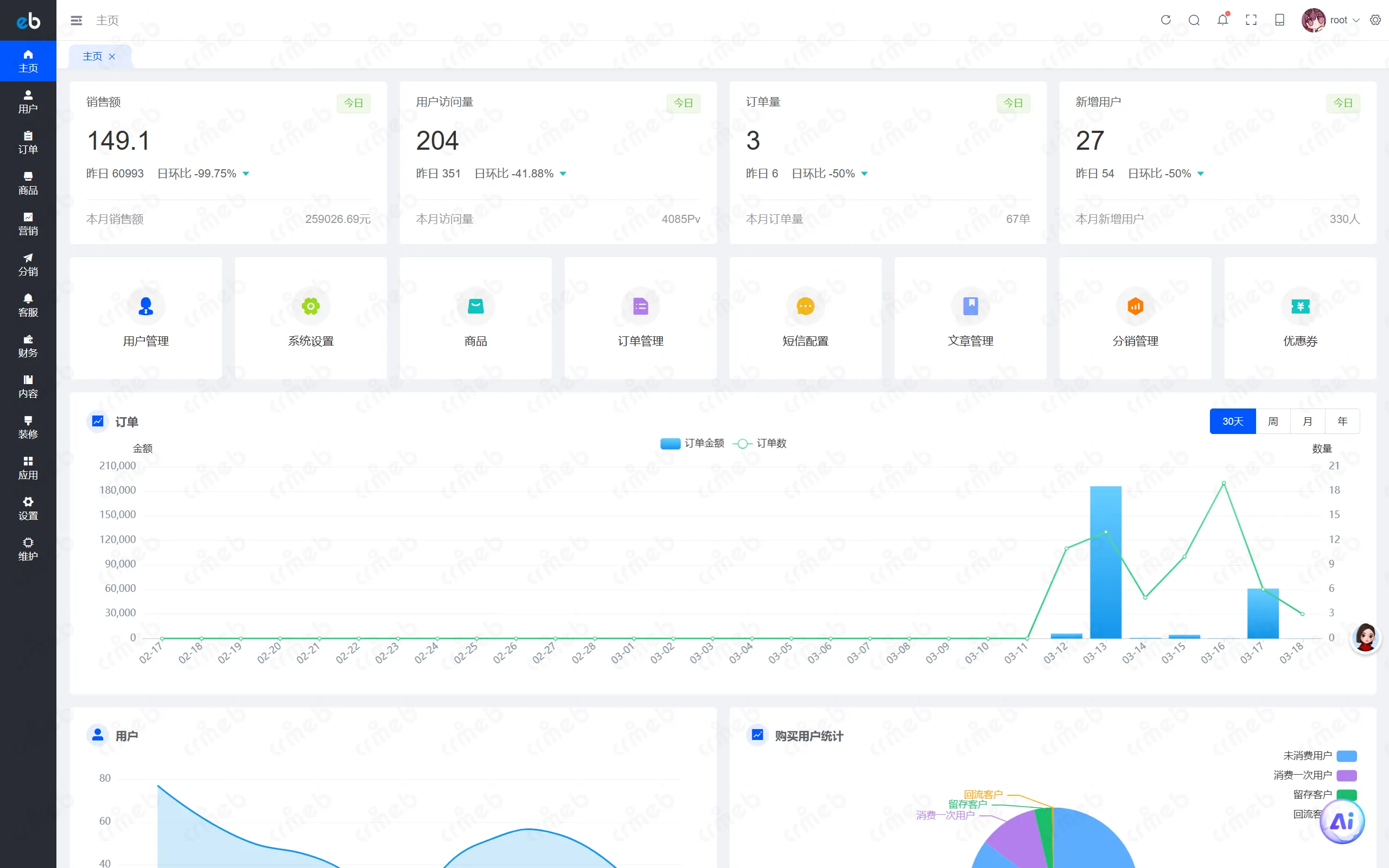The width and height of the screenshot is (1389, 868).
Task: Go to 内容 in the sidebar
Action: 28,387
